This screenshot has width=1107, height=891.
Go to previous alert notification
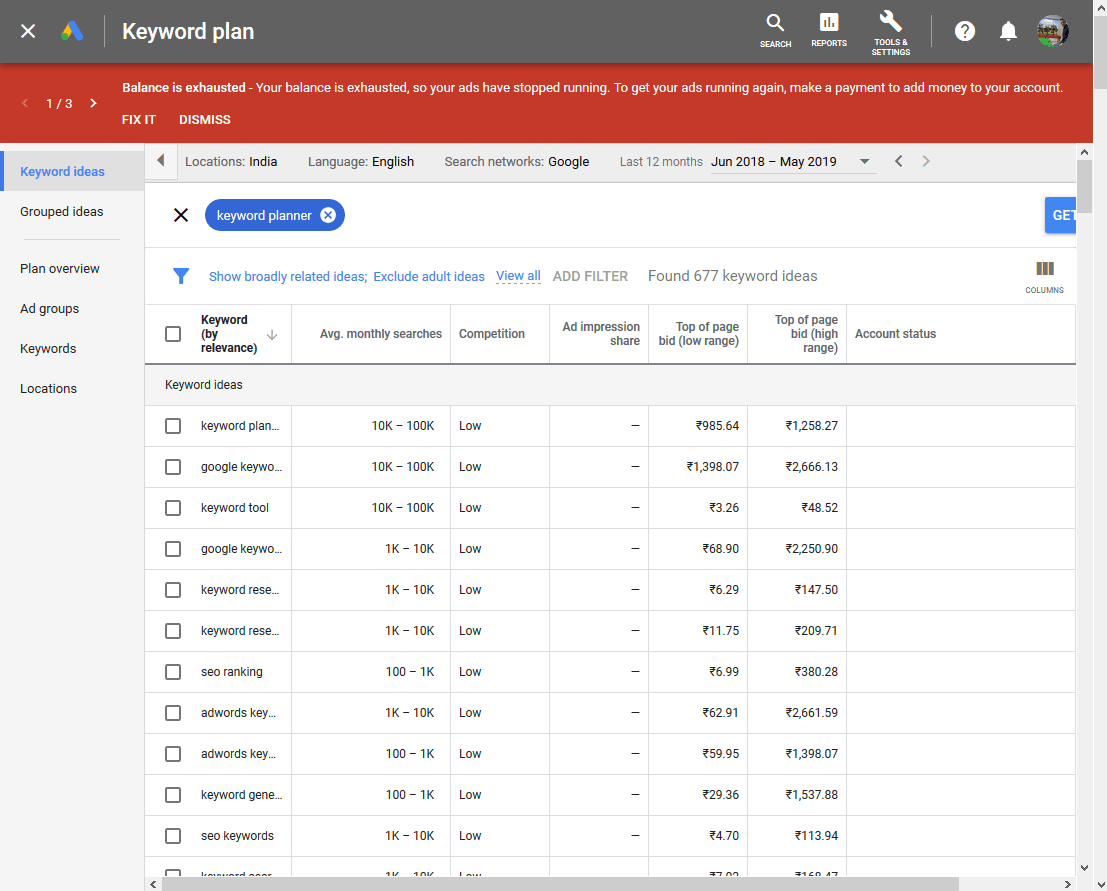pos(25,103)
